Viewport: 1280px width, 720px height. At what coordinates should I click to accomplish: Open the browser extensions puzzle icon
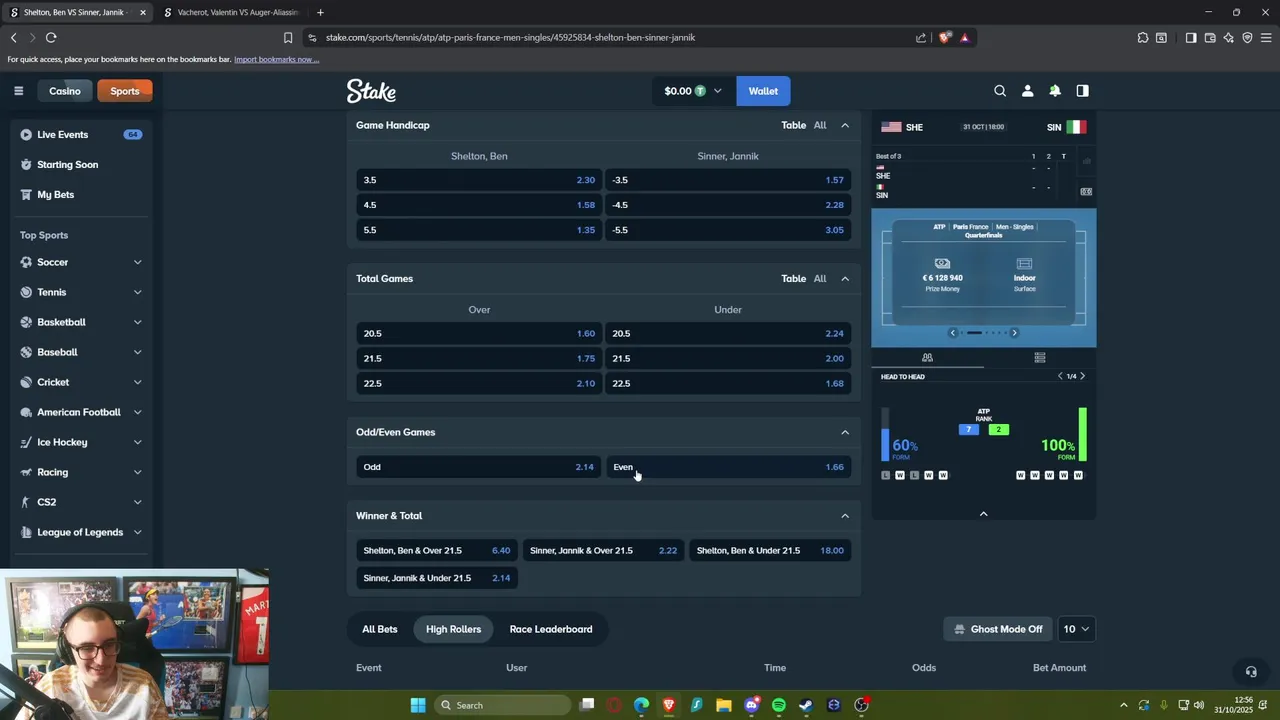1143,38
